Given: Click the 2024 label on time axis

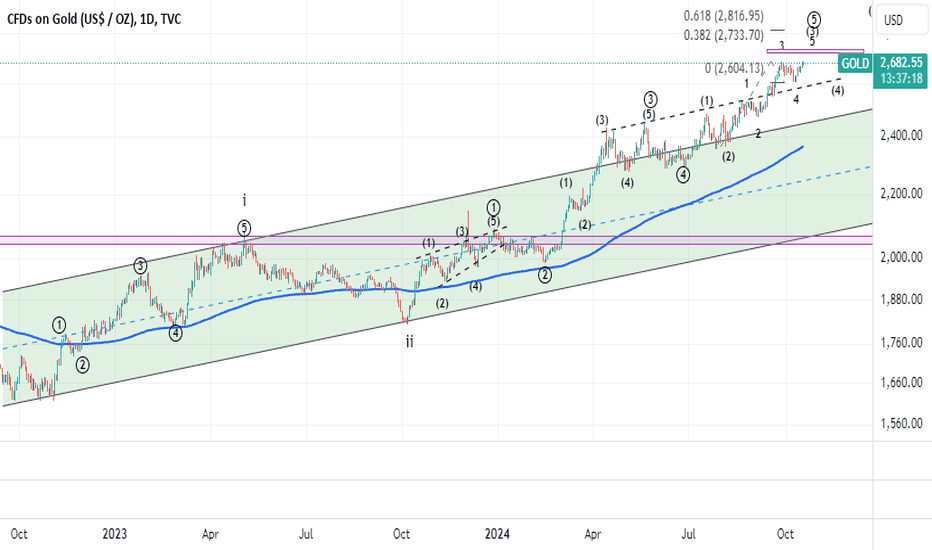Looking at the screenshot, I should (x=497, y=534).
